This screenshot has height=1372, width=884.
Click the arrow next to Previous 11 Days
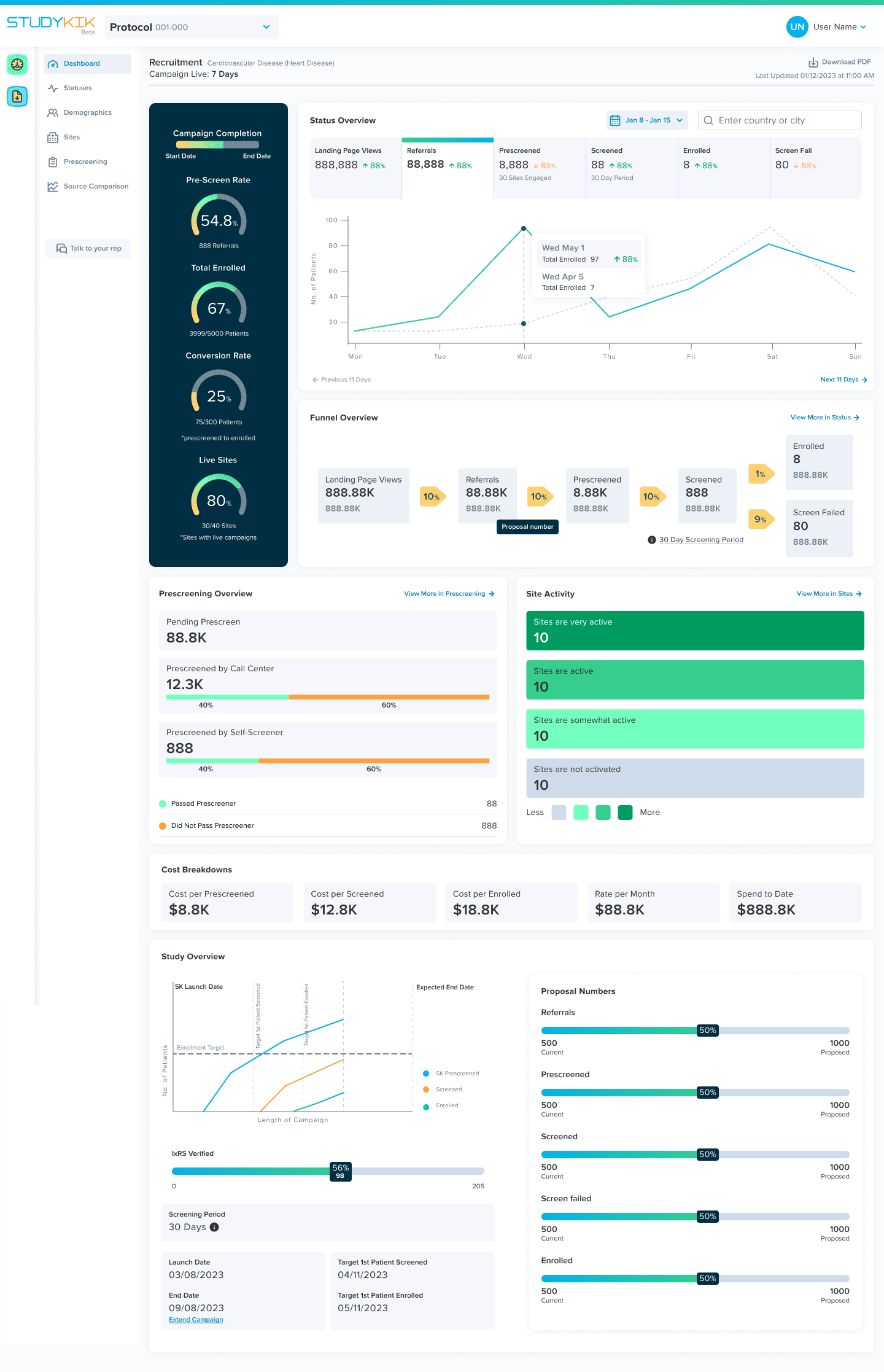[316, 380]
